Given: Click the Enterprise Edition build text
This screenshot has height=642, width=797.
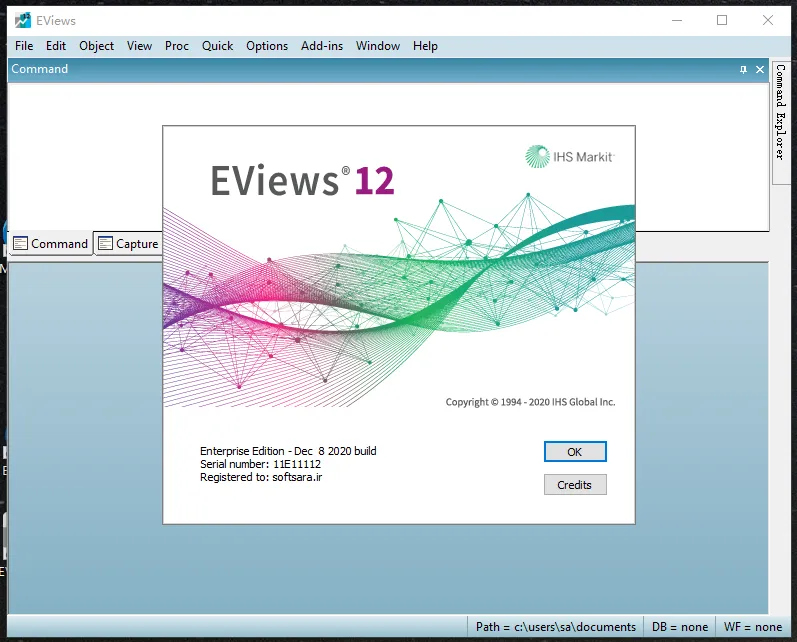Looking at the screenshot, I should (x=288, y=451).
